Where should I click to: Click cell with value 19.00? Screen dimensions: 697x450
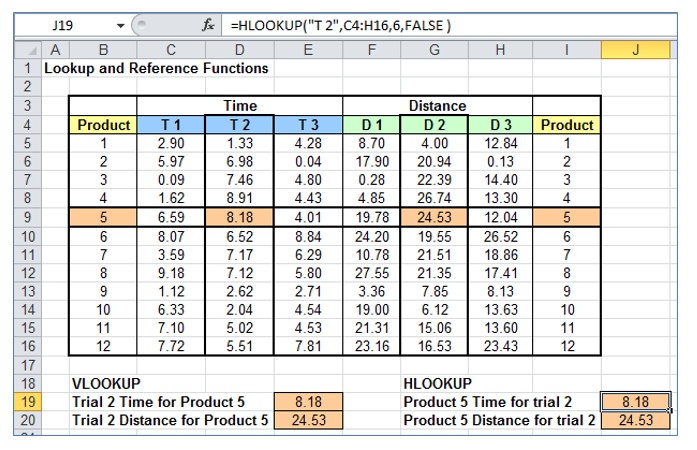(x=372, y=309)
